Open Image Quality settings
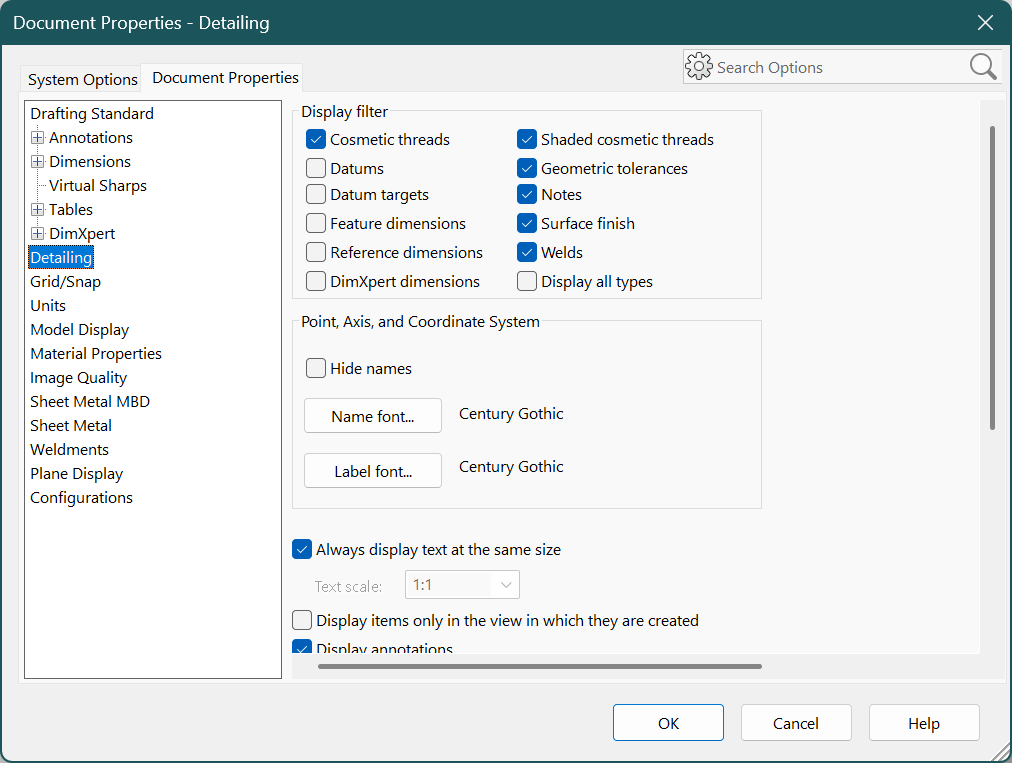This screenshot has height=763, width=1012. 78,378
